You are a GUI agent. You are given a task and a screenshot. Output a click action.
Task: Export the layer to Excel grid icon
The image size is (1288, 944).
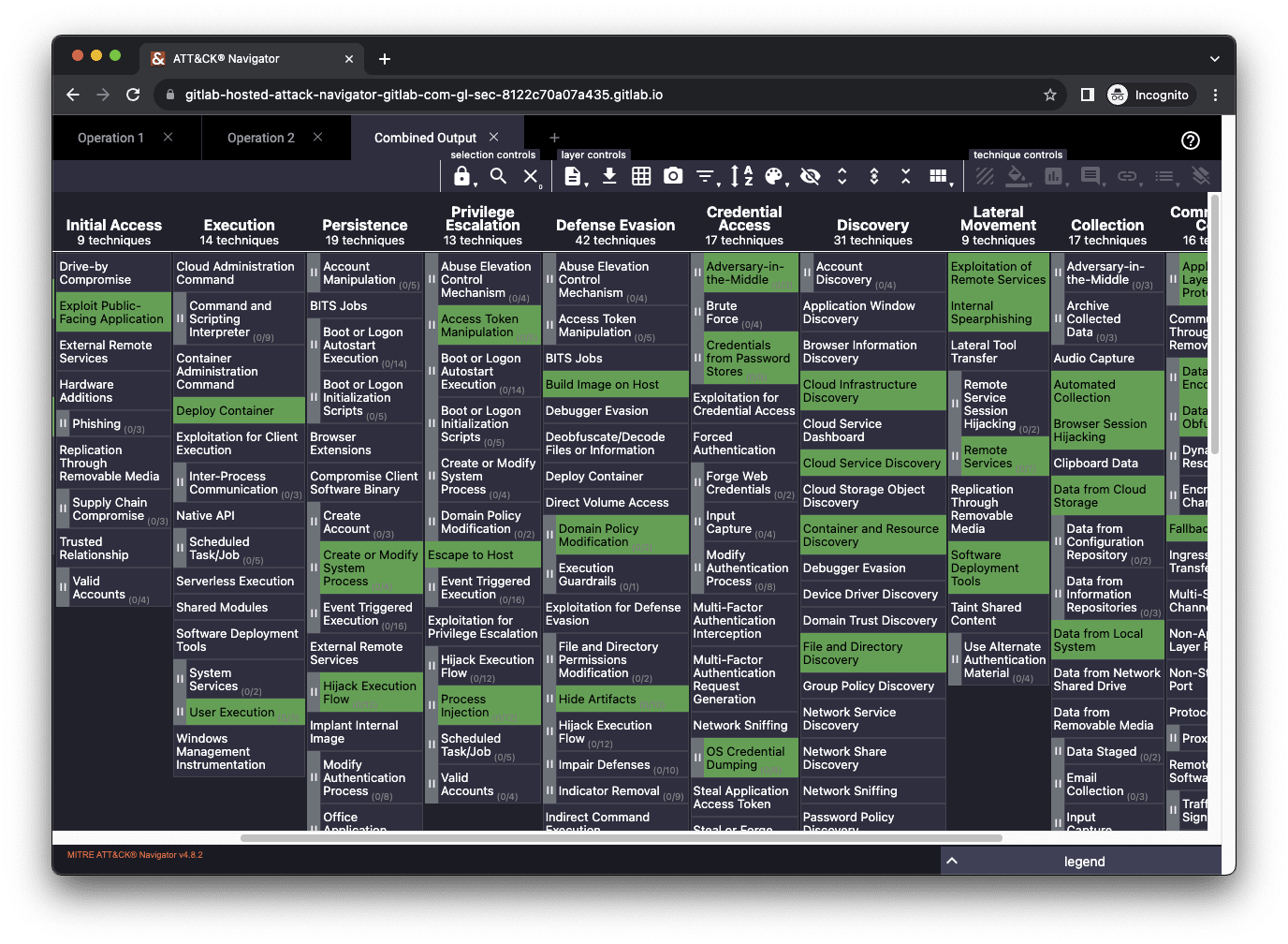(641, 176)
